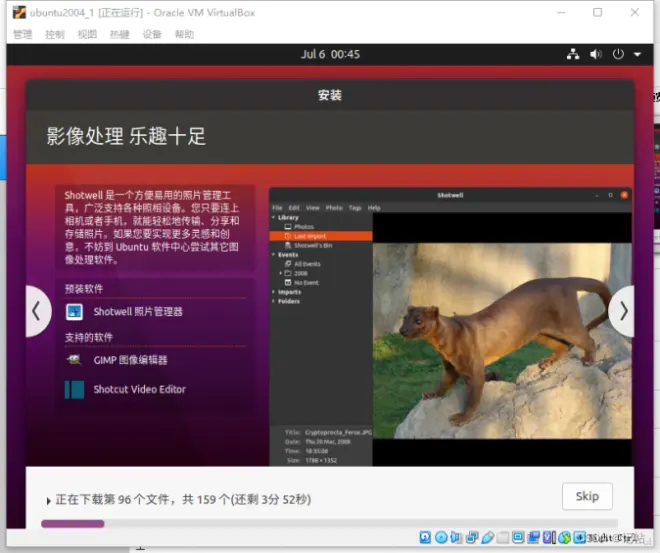This screenshot has height=553, width=660.
Task: Click the text "GIMP 图像编辑器"
Action: point(130,360)
